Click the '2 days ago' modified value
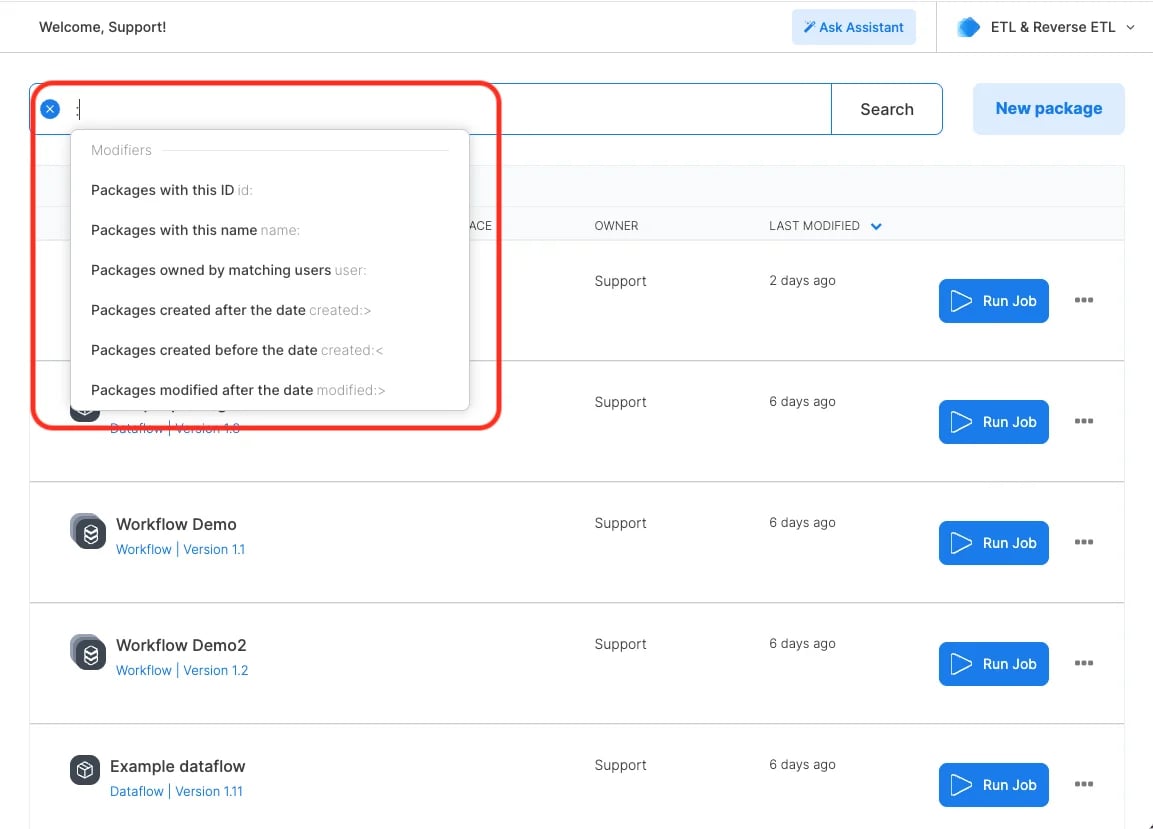 pyautogui.click(x=802, y=280)
